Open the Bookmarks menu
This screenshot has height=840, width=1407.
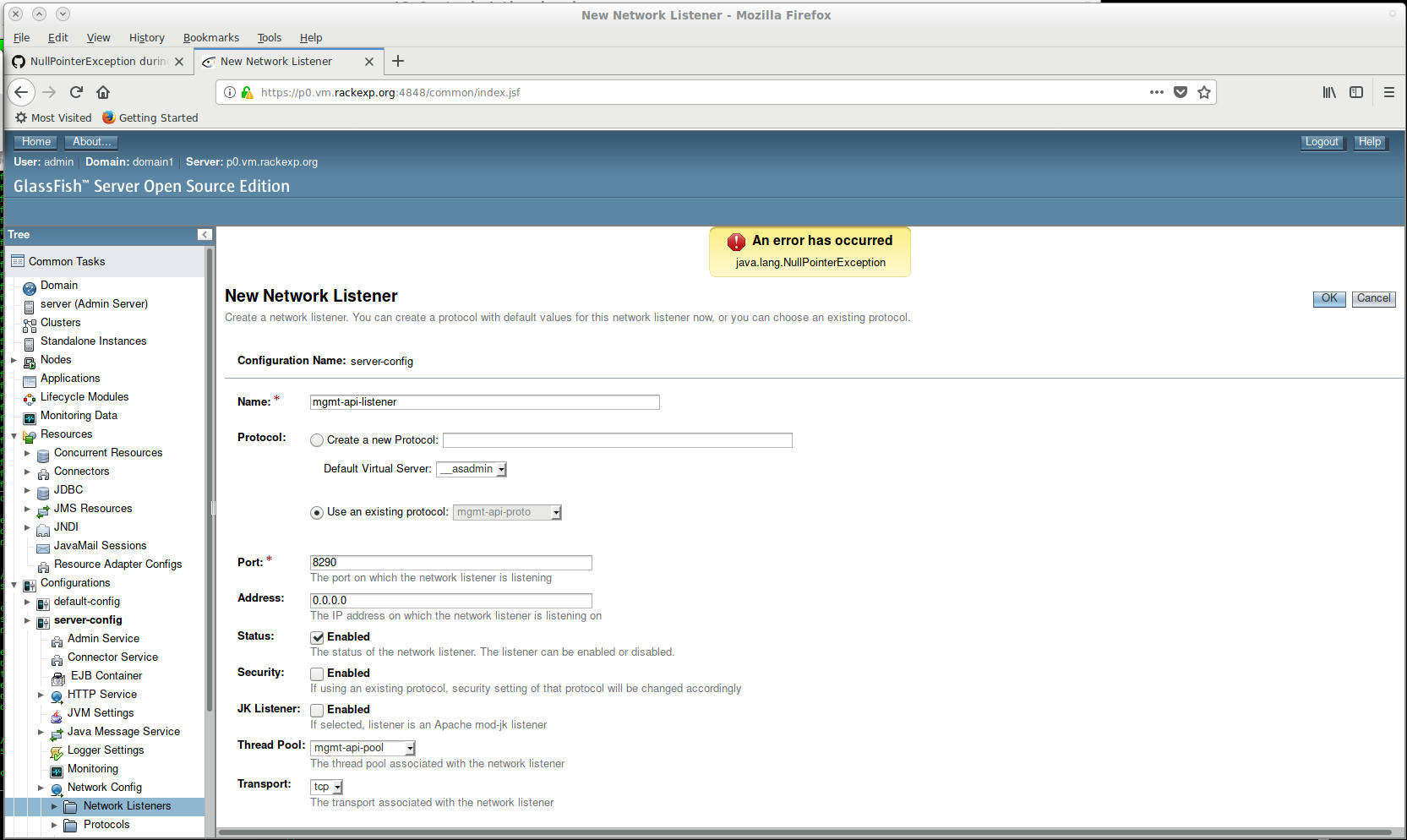[x=210, y=37]
